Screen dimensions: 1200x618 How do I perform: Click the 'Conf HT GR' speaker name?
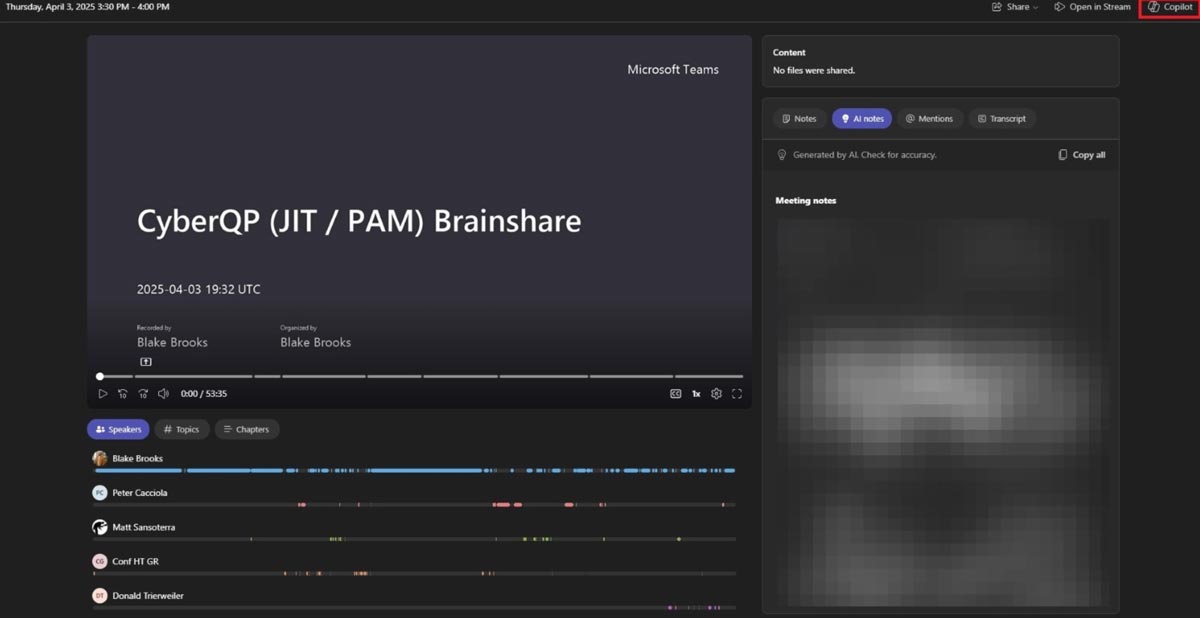pyautogui.click(x=135, y=562)
